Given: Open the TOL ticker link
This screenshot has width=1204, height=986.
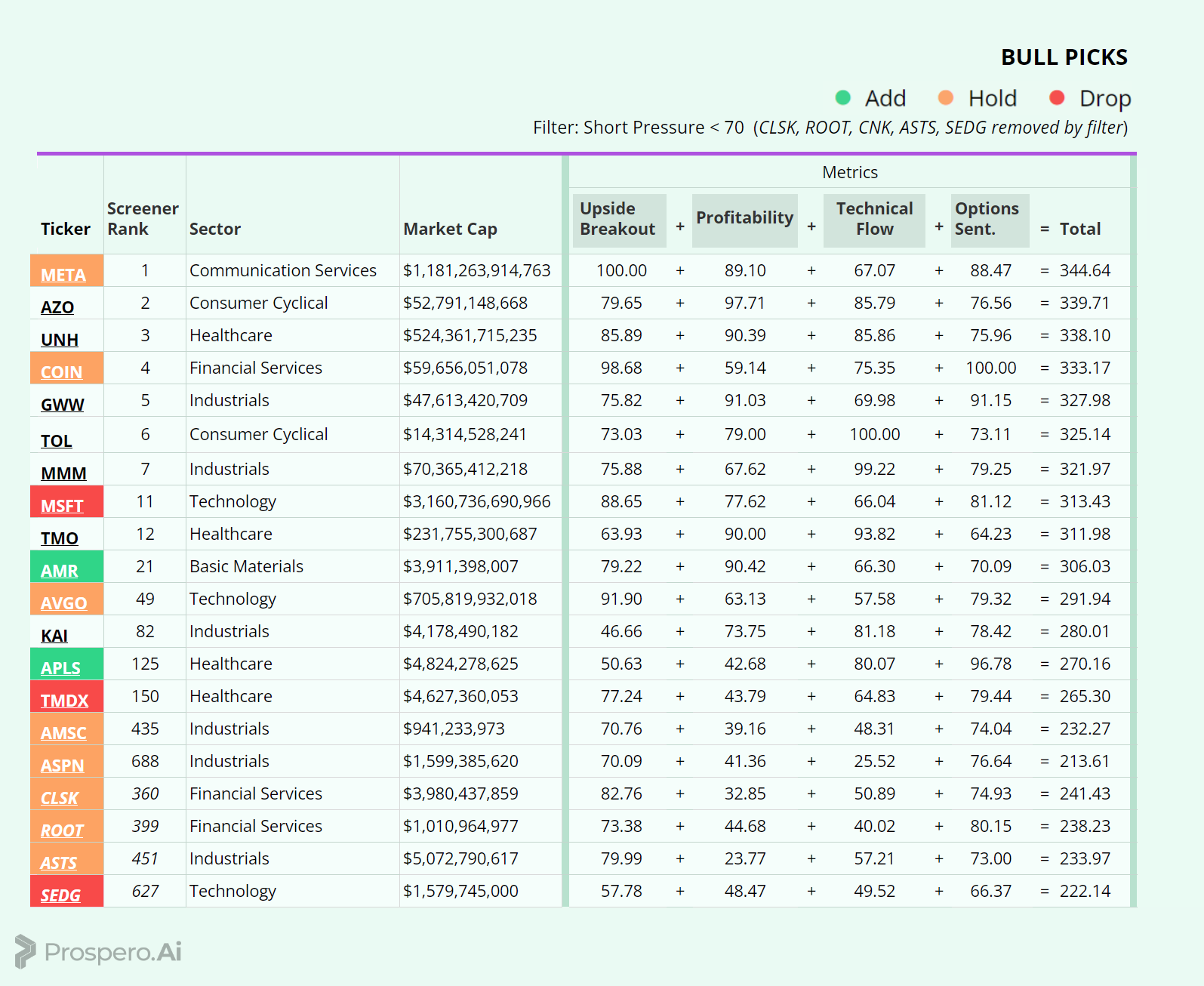Looking at the screenshot, I should [x=57, y=441].
